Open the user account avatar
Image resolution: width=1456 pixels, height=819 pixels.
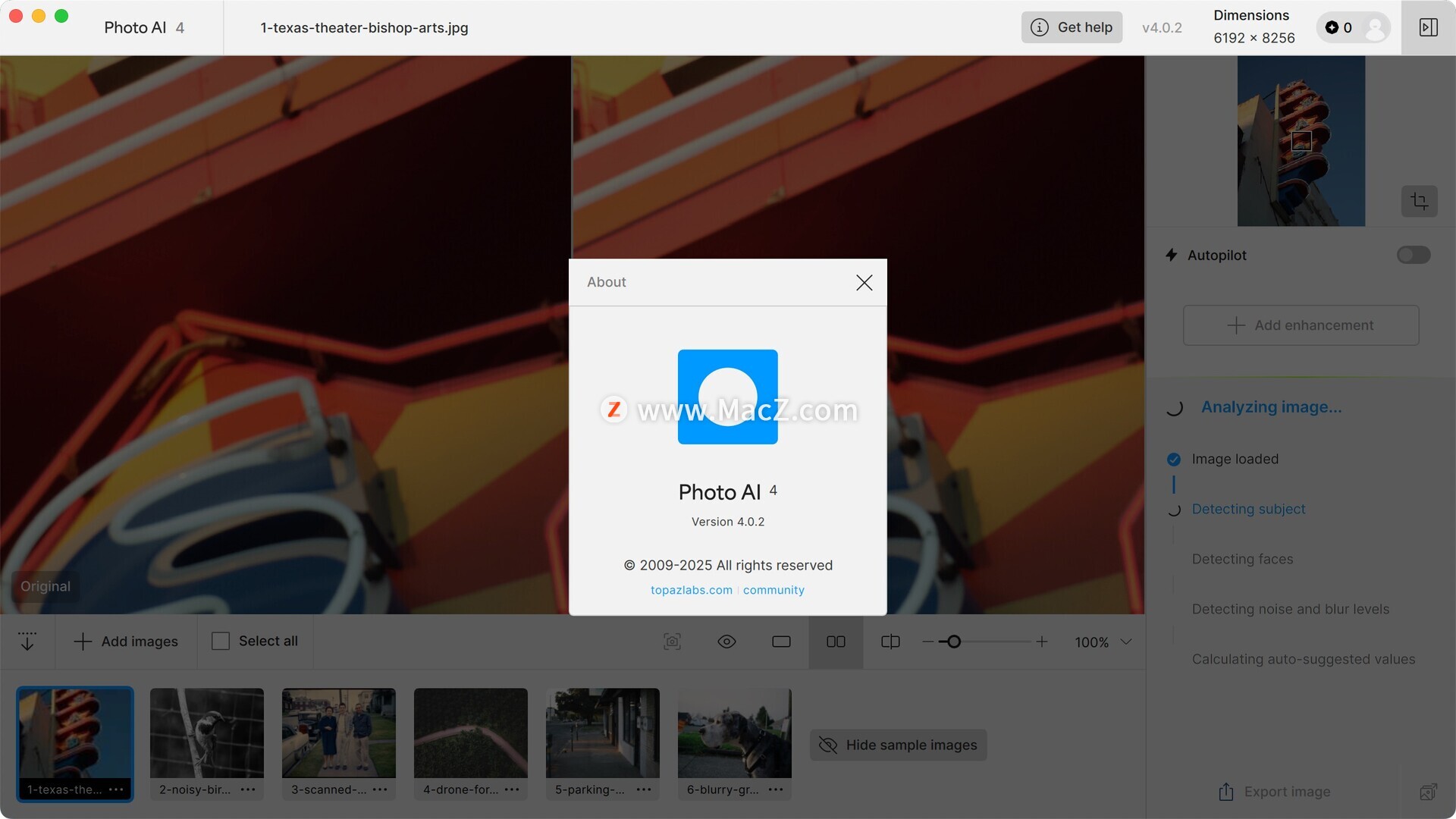1374,28
